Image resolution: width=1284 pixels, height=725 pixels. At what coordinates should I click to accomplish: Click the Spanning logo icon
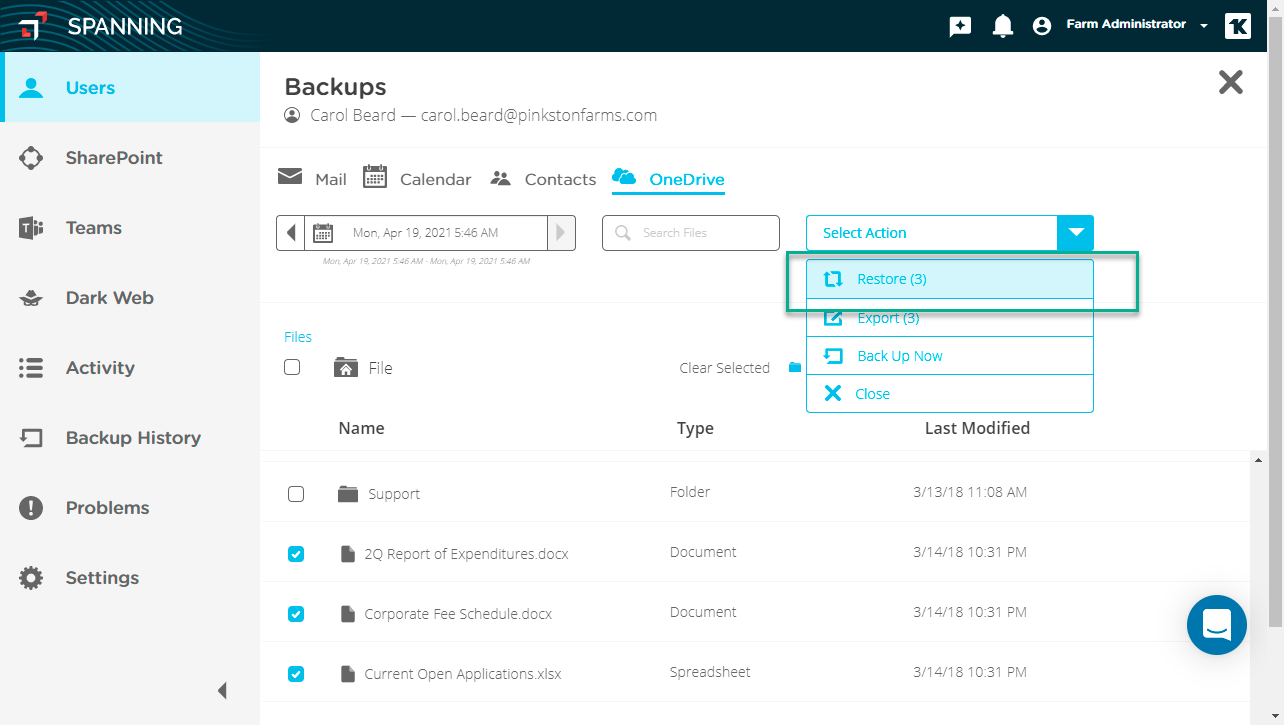click(x=33, y=26)
